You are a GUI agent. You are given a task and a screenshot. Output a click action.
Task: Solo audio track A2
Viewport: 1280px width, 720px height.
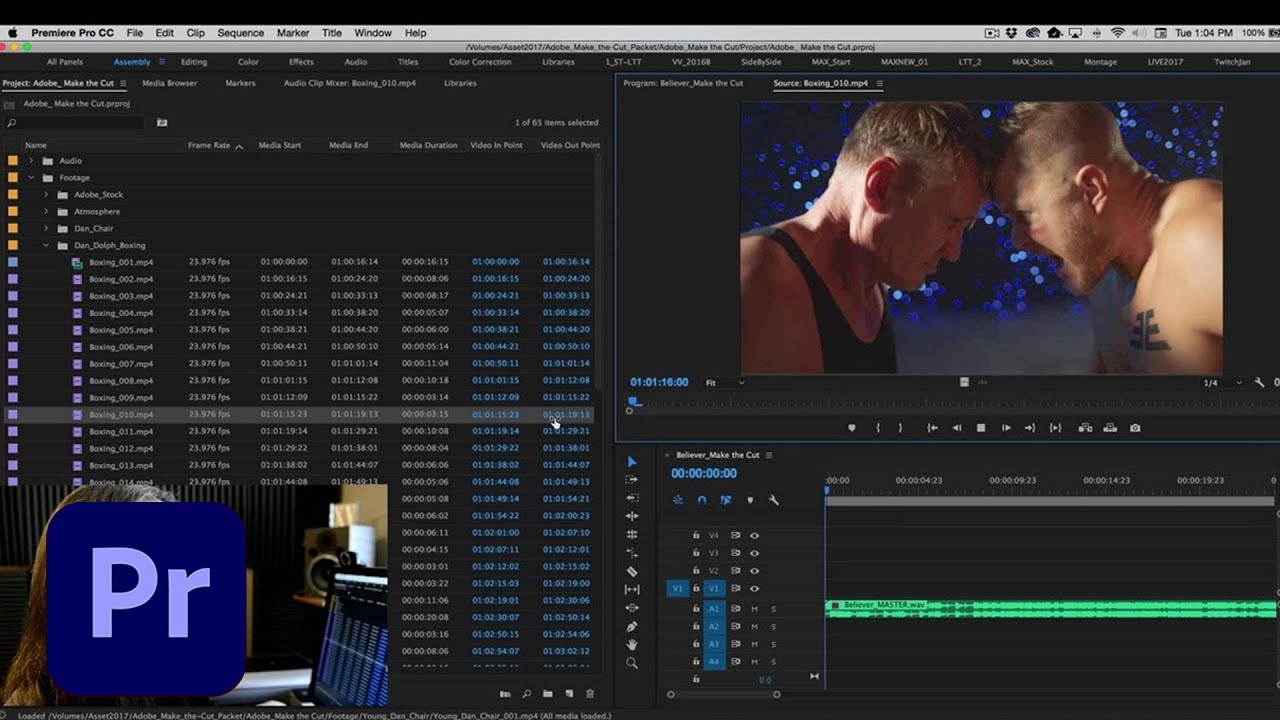tap(773, 627)
